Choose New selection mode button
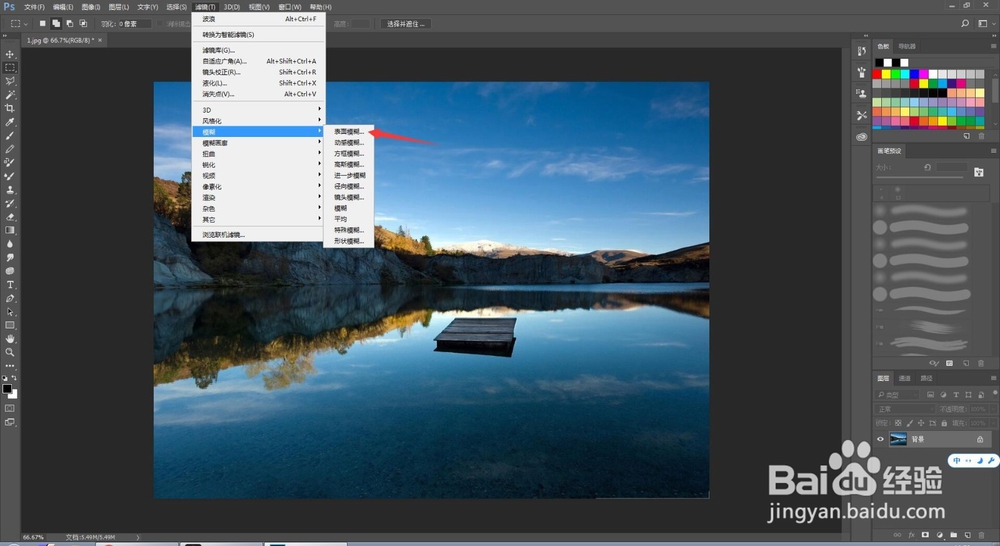The height and width of the screenshot is (546, 1000). click(x=43, y=24)
